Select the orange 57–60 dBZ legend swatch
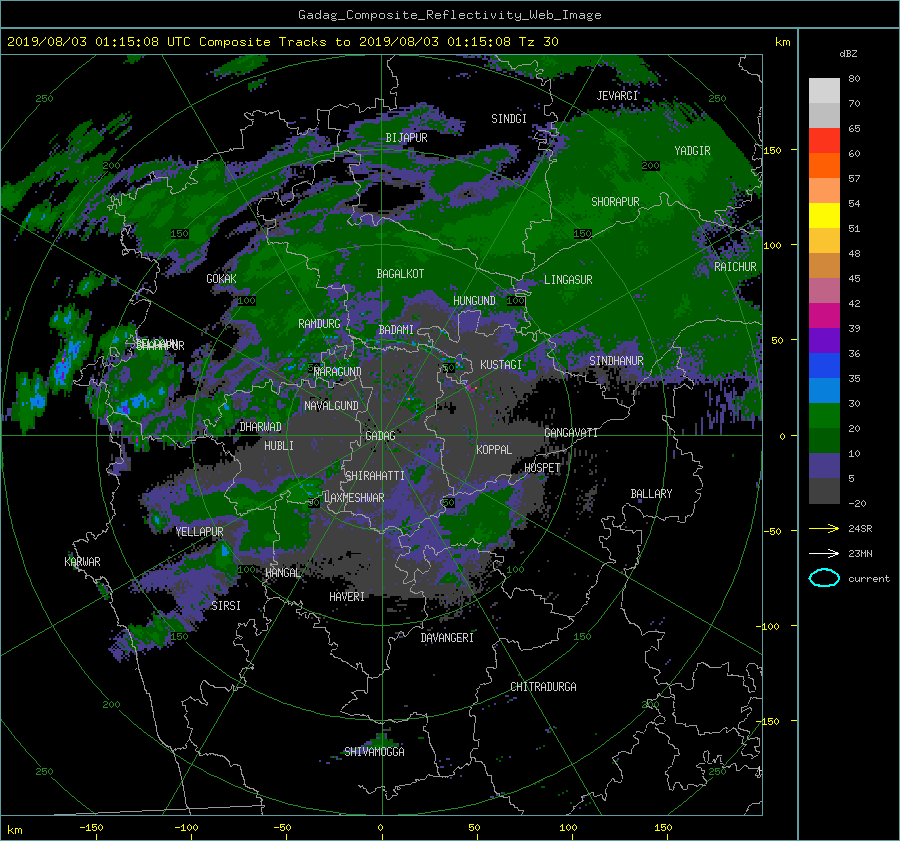Image resolution: width=900 pixels, height=841 pixels. pos(824,166)
